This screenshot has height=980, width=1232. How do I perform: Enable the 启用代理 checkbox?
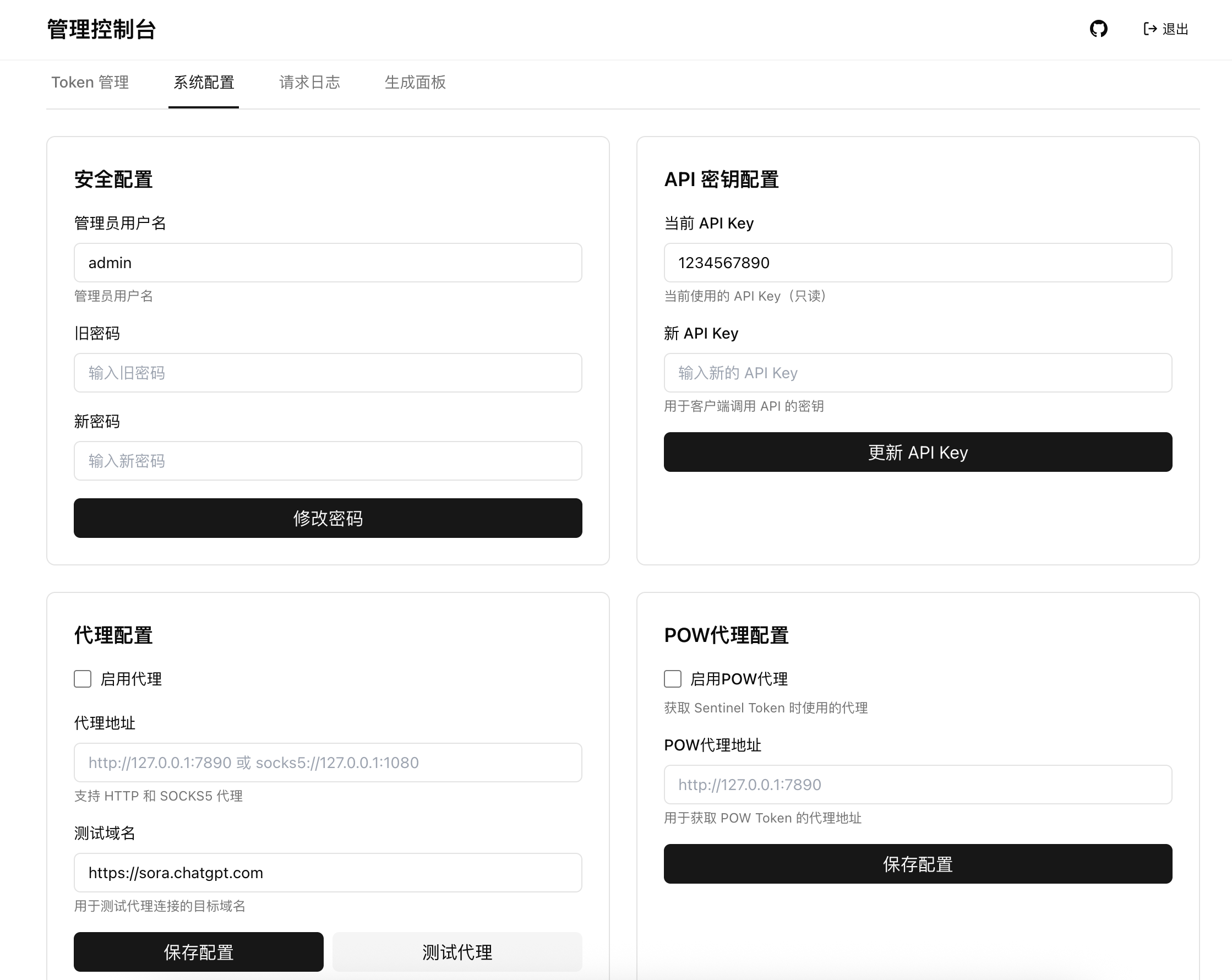pos(83,679)
